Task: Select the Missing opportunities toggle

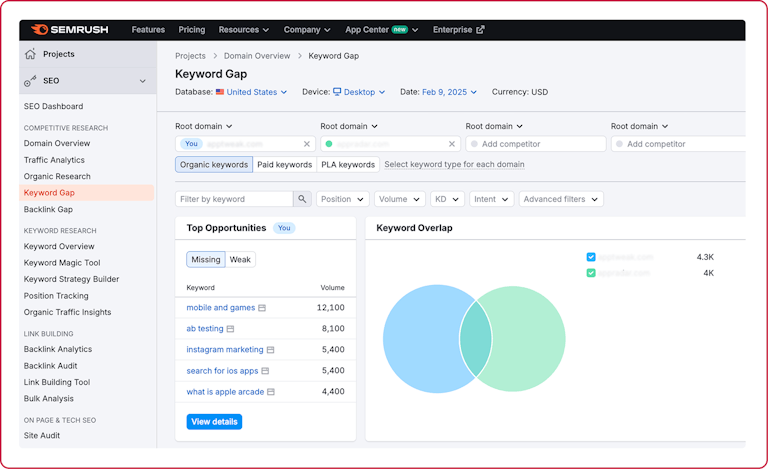Action: coord(206,259)
